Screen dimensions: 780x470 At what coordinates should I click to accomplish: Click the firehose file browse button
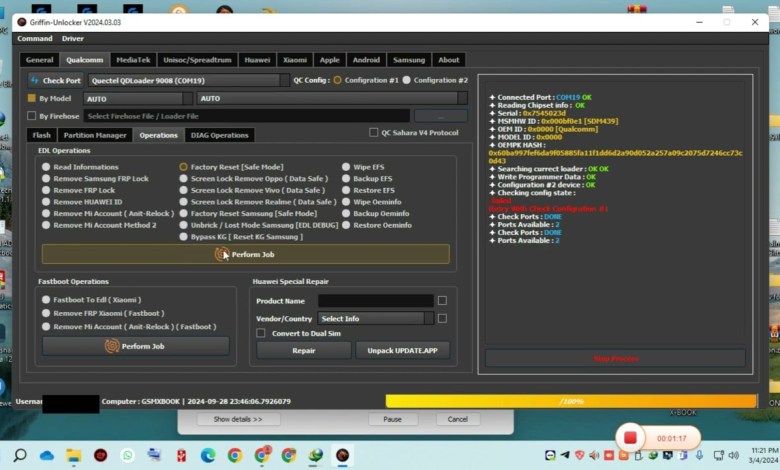(441, 116)
